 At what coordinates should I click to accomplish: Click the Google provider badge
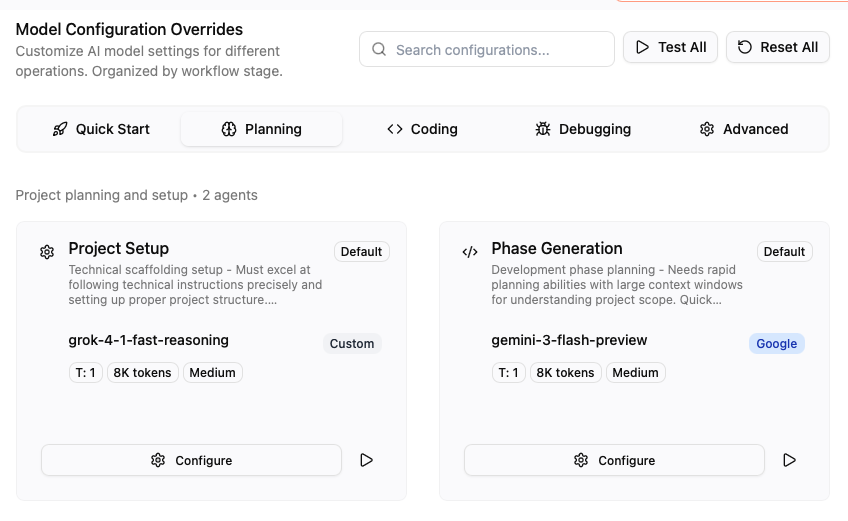[x=776, y=343]
